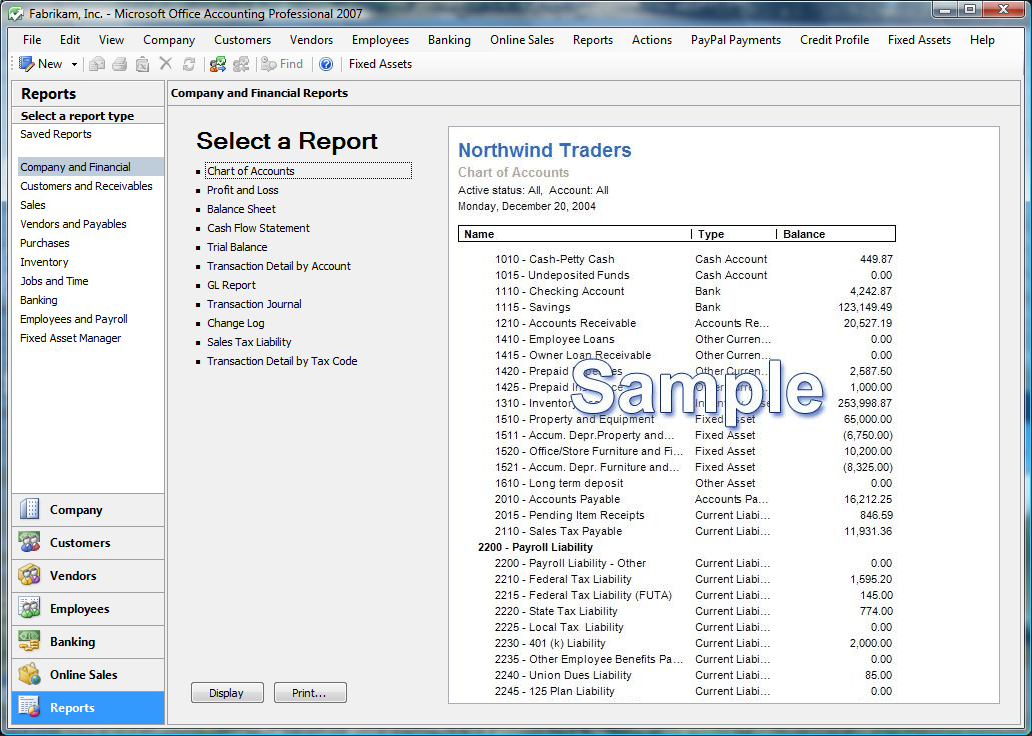
Task: Select the Sales Tax Liability report
Action: (249, 342)
